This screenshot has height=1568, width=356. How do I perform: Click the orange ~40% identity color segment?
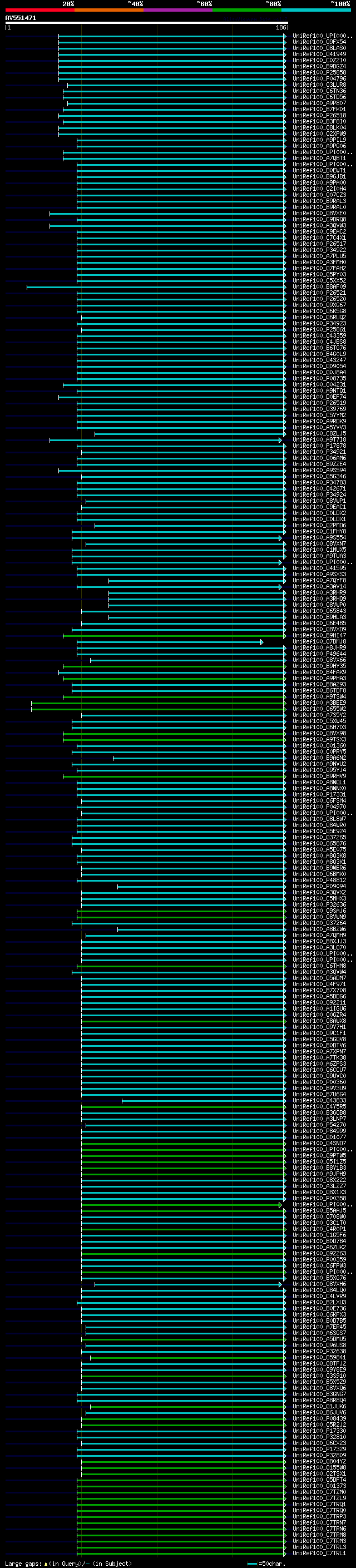[109, 10]
